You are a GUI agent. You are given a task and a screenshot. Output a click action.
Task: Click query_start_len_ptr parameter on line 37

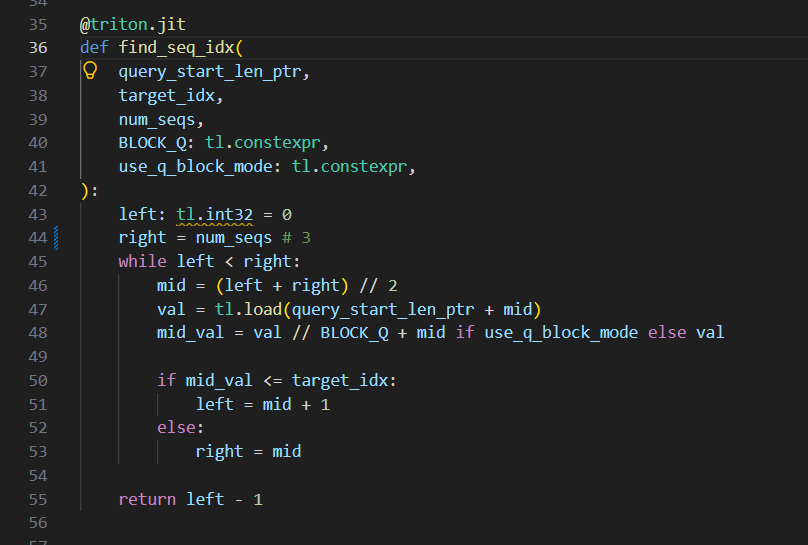click(210, 72)
